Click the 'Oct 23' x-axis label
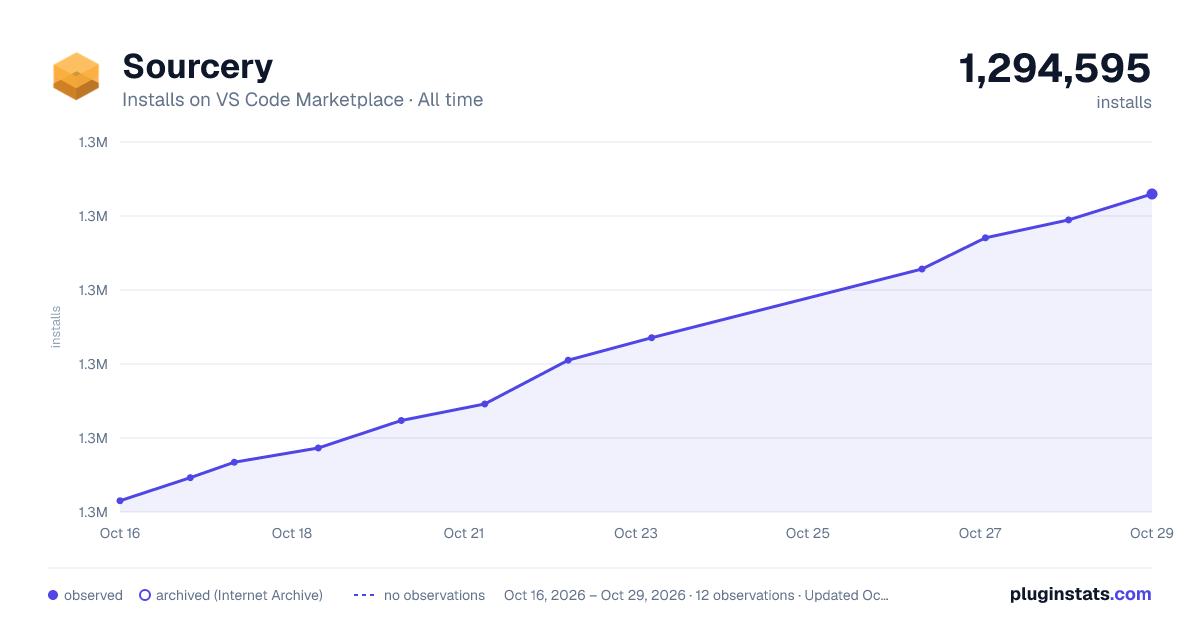The image size is (1200, 630). pyautogui.click(x=636, y=533)
